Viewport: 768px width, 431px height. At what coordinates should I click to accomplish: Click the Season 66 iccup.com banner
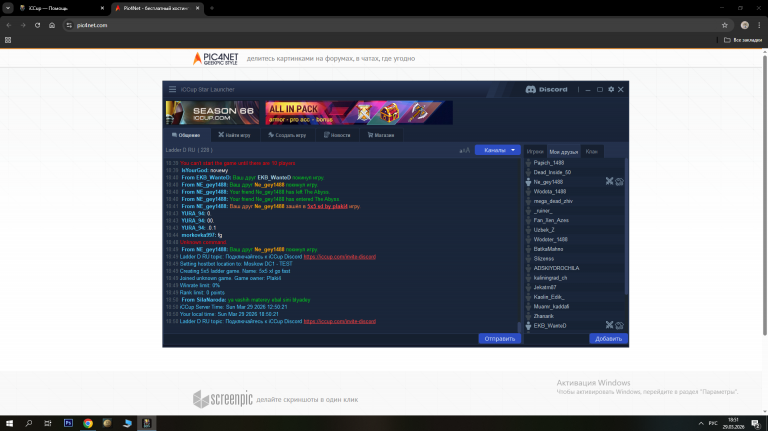pos(213,113)
